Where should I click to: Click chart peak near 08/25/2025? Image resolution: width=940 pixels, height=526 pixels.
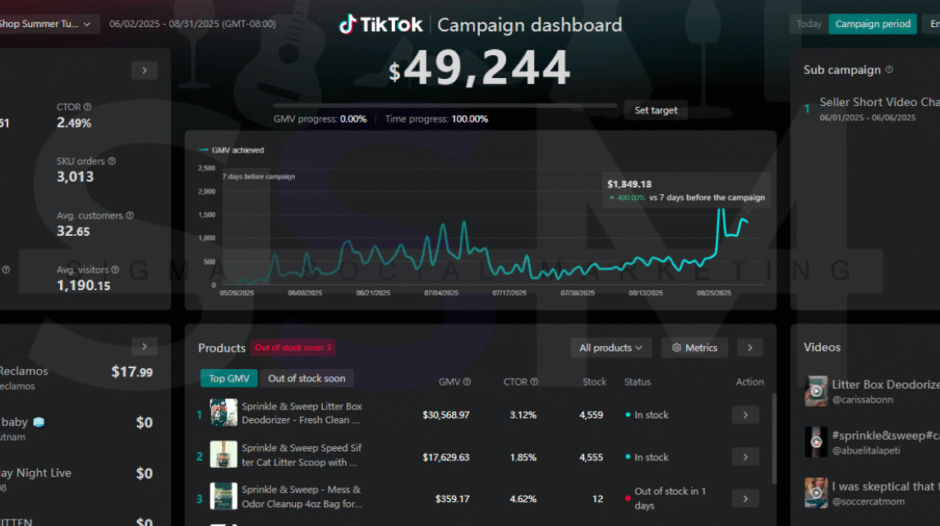[x=722, y=209]
